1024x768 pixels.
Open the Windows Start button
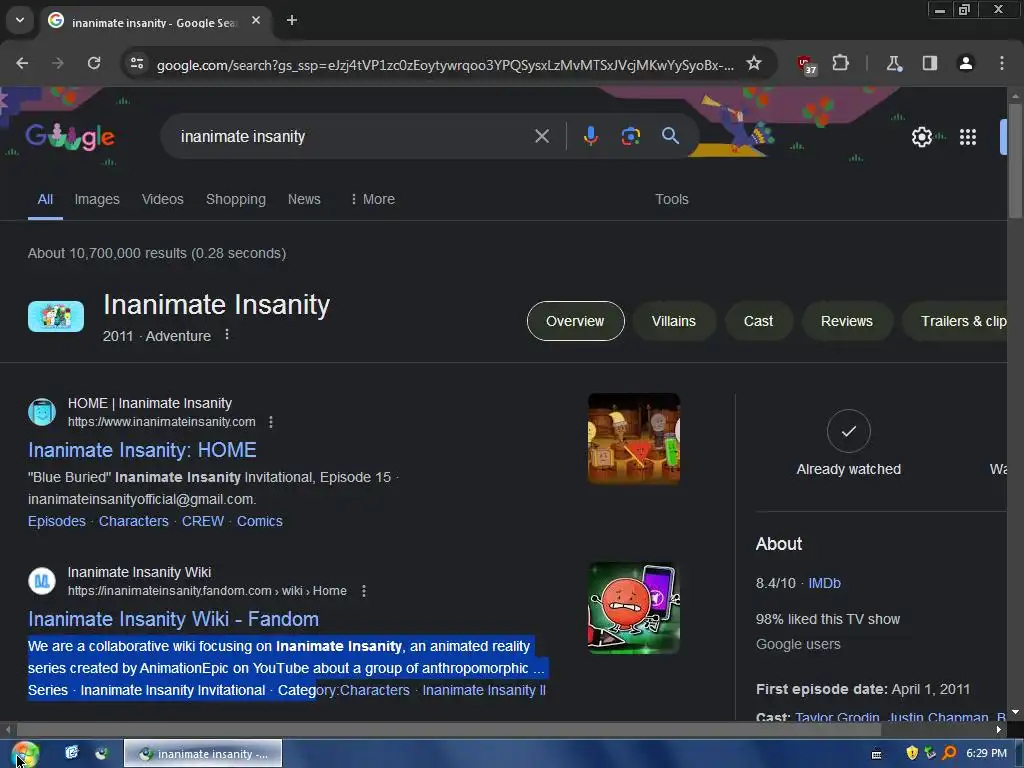(26, 754)
